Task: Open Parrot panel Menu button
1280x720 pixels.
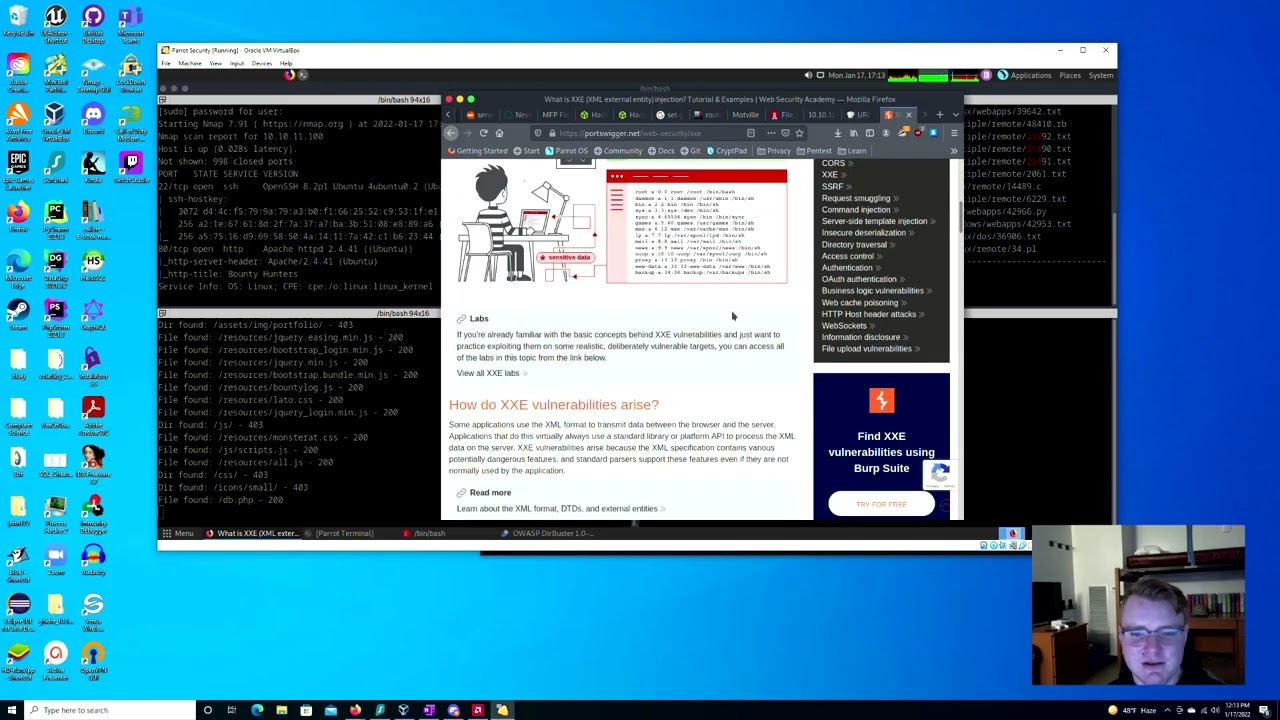Action: tap(177, 533)
